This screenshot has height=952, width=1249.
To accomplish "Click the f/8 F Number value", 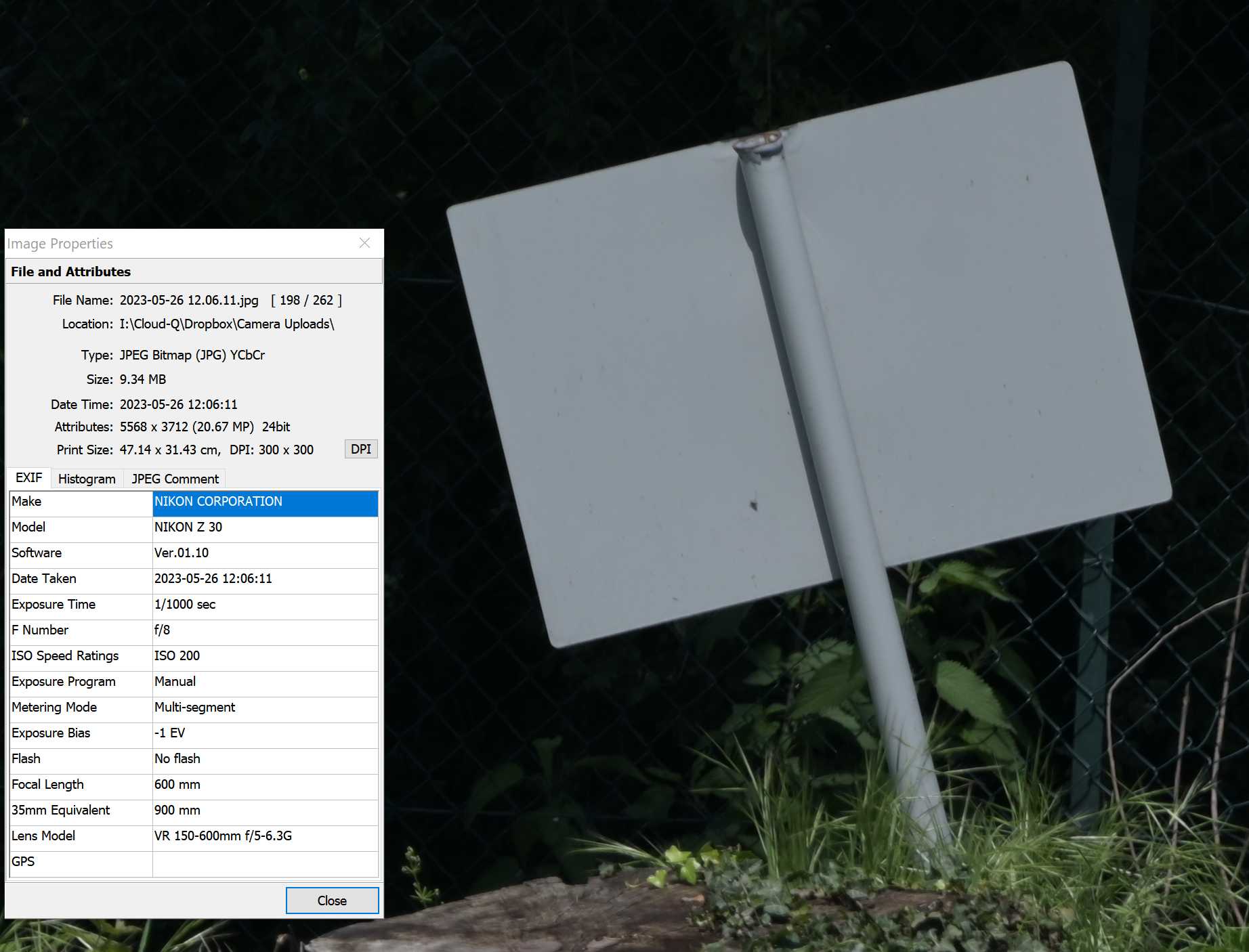I will pyautogui.click(x=265, y=630).
